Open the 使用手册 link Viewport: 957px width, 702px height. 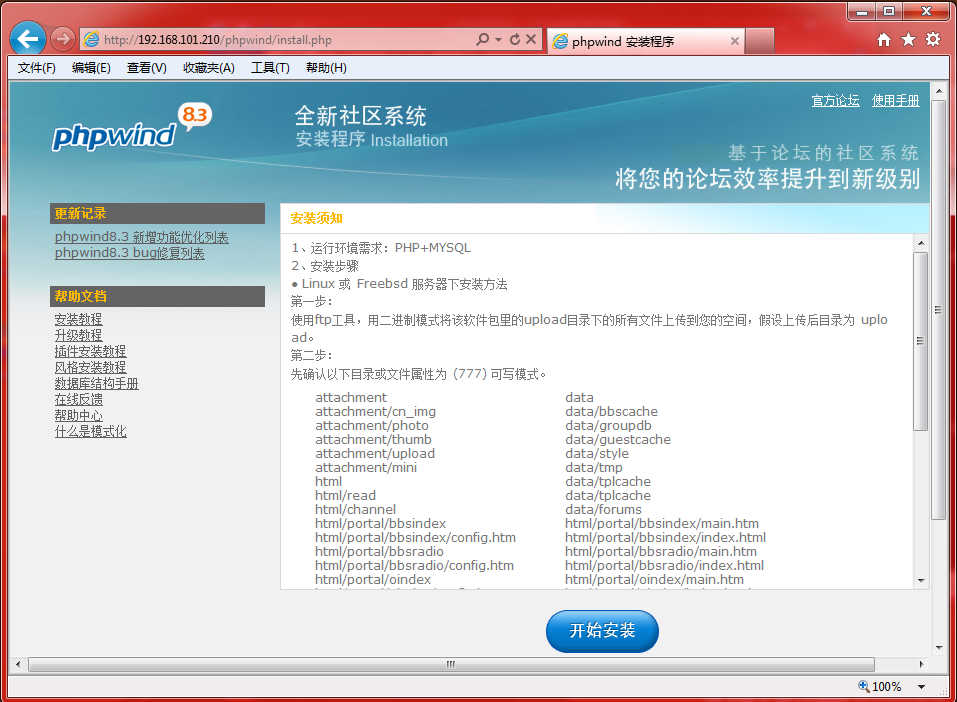coord(895,100)
